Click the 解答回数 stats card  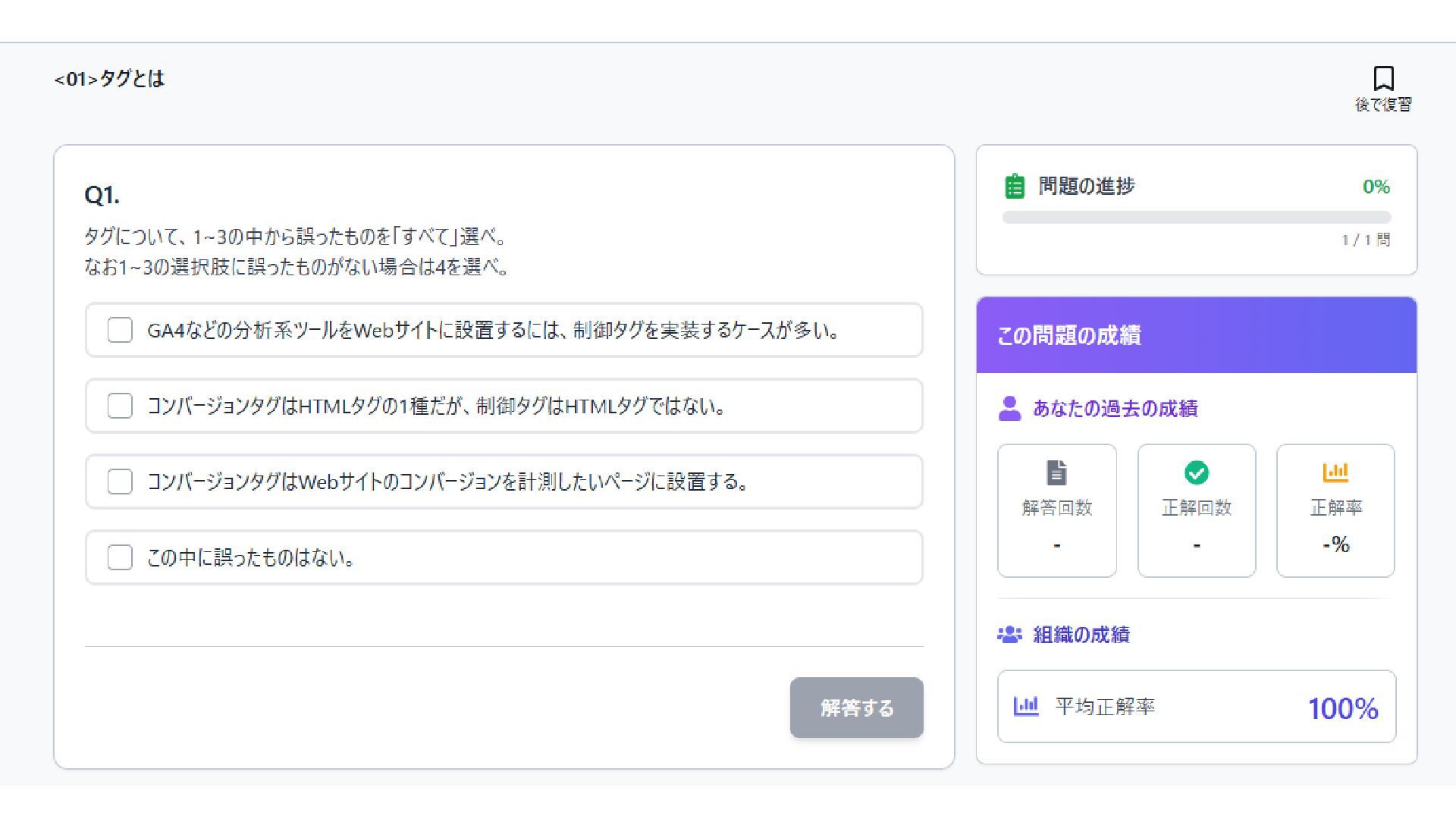tap(1056, 510)
